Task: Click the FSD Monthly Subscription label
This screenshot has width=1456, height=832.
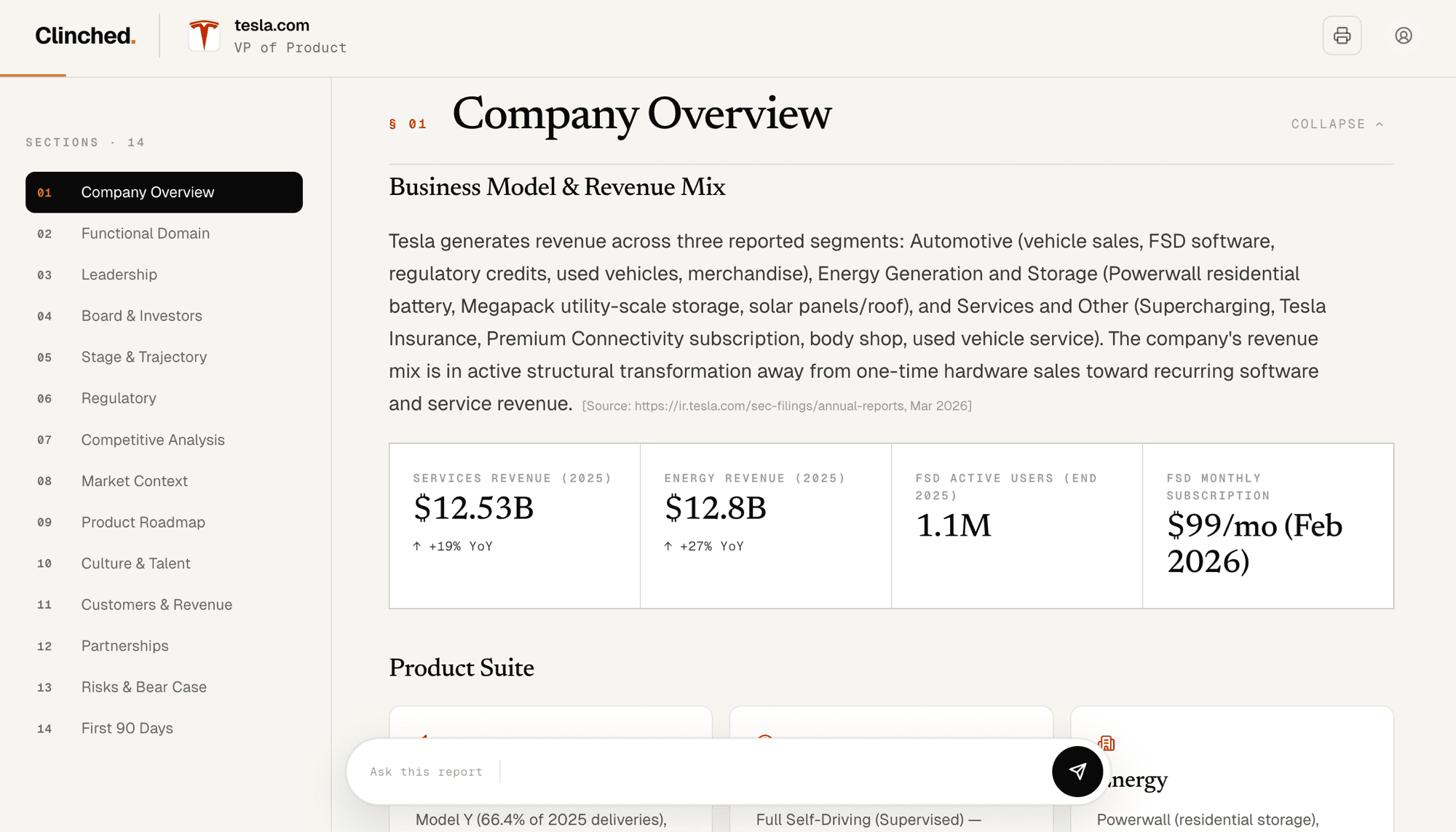Action: click(1218, 487)
